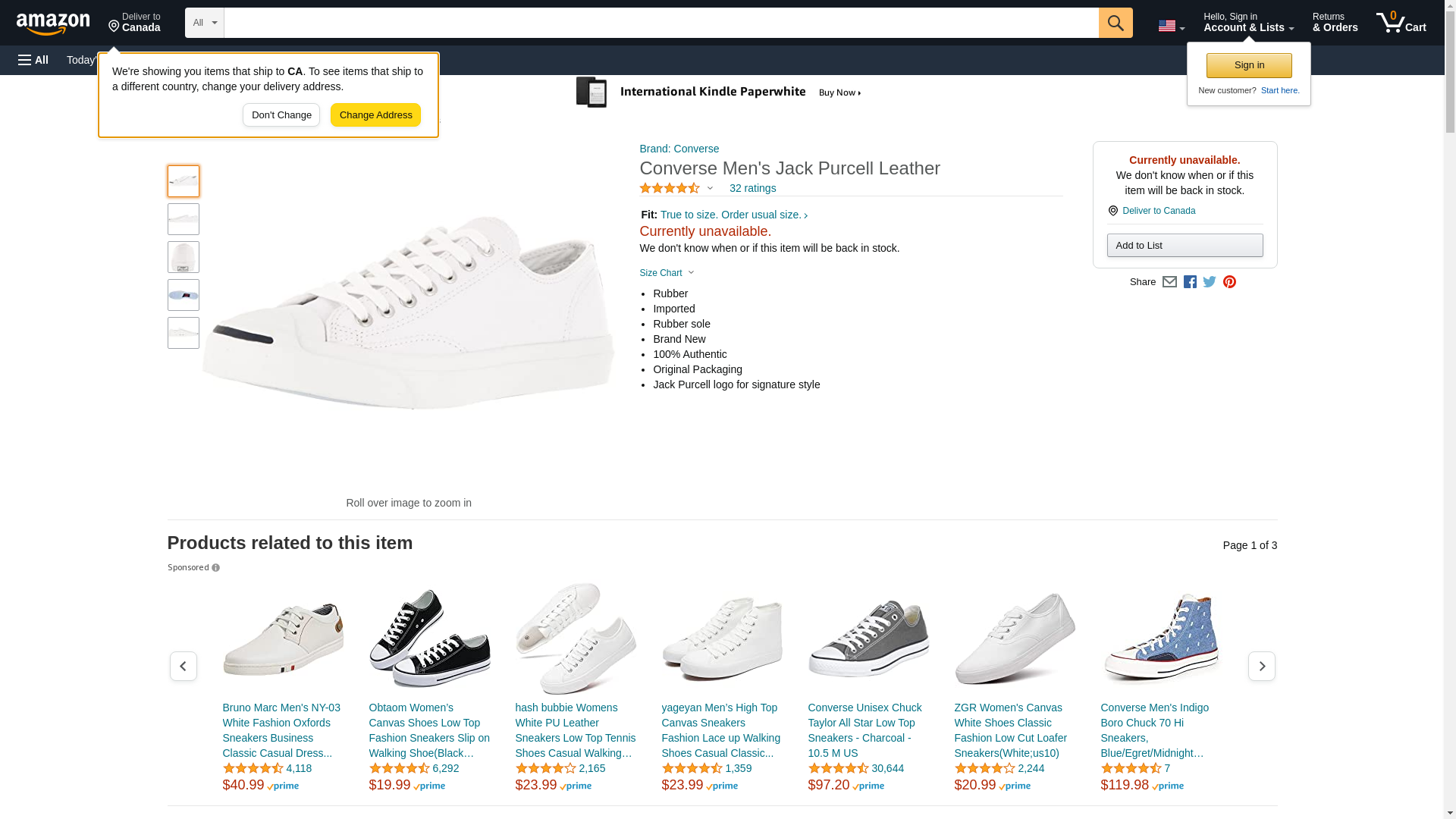
Task: Open Returns & Orders
Action: (1335, 23)
